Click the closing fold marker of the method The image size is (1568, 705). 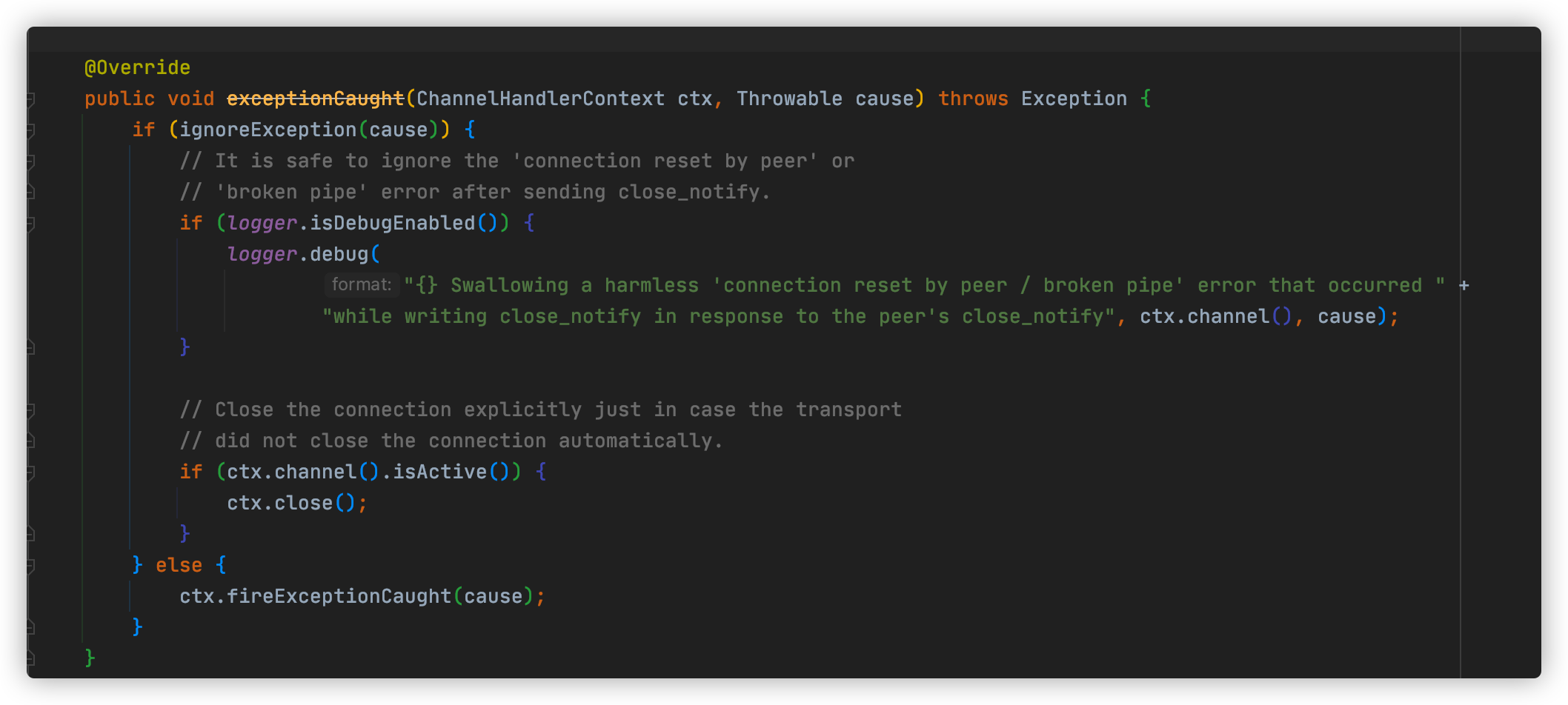tap(30, 658)
